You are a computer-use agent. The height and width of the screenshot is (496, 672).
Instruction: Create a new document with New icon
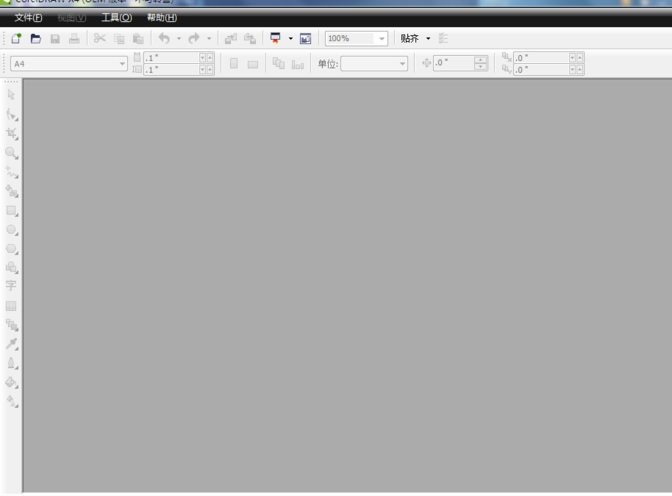16,39
